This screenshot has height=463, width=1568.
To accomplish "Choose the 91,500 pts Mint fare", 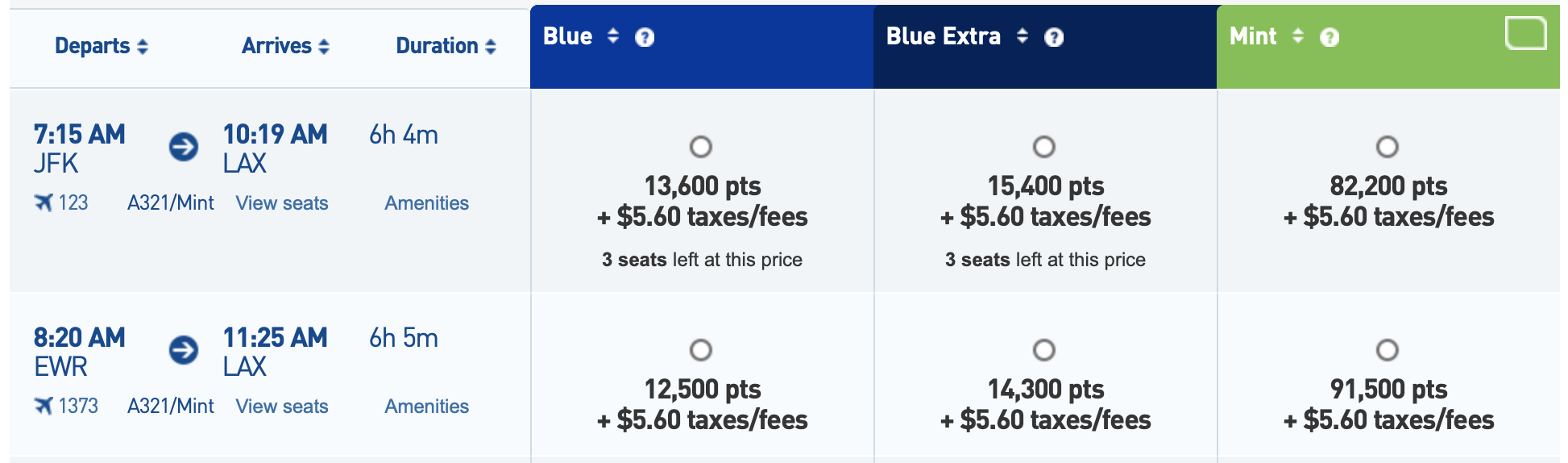I will [x=1388, y=350].
